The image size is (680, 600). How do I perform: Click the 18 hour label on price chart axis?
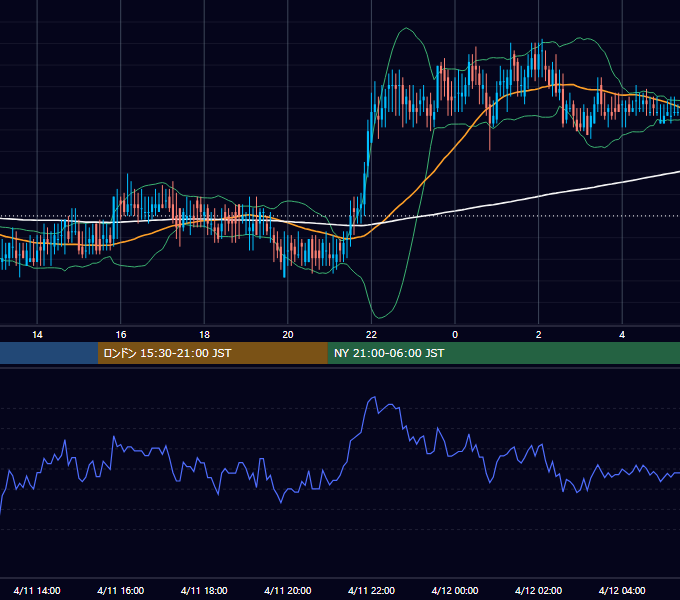[204, 335]
